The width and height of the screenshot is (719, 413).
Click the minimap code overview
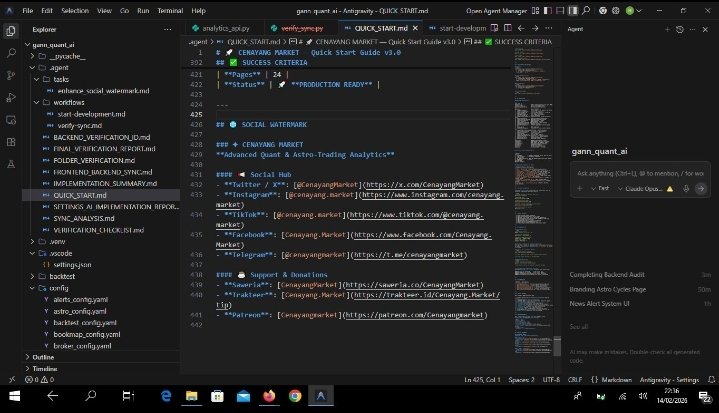click(x=533, y=199)
